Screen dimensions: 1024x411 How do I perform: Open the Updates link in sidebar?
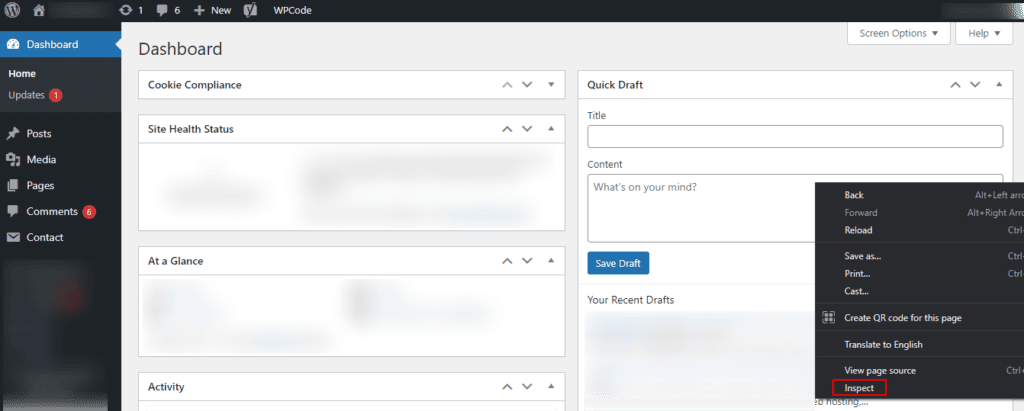click(26, 95)
